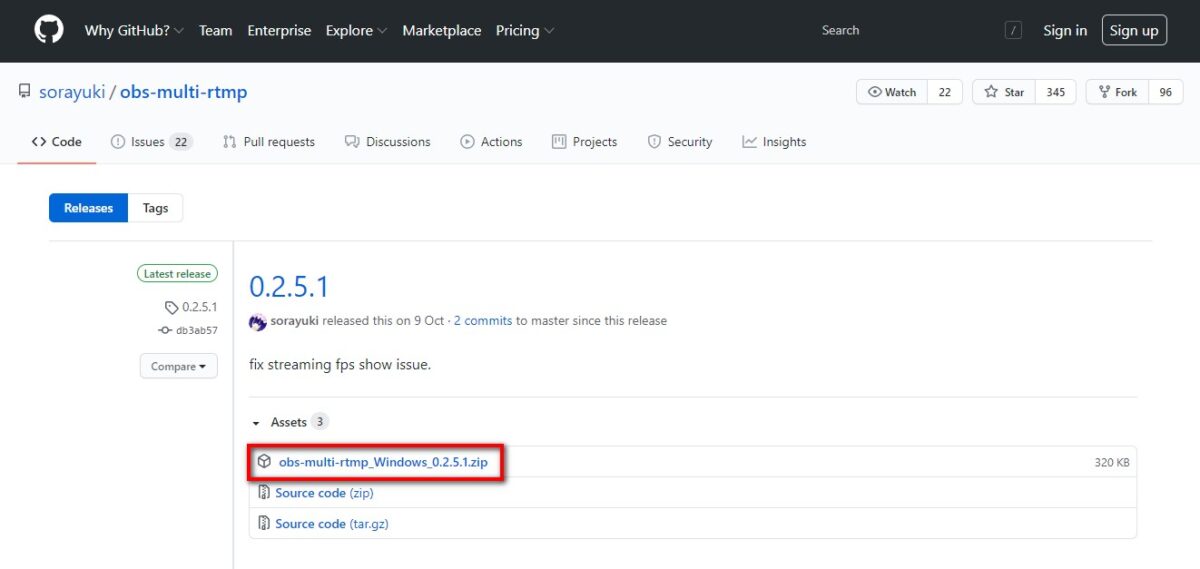Viewport: 1200px width, 569px height.
Task: Click the 0.2.5.1 tag icon
Action: coord(172,307)
